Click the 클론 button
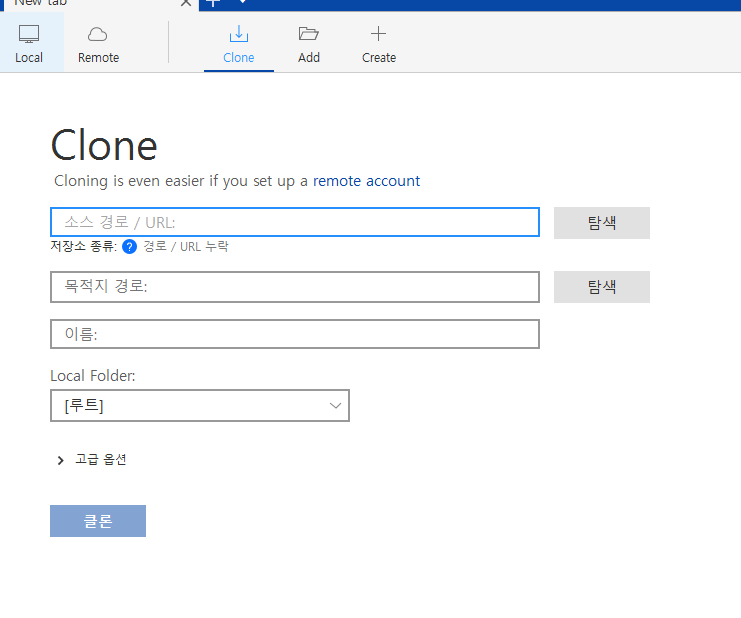 pyautogui.click(x=98, y=521)
